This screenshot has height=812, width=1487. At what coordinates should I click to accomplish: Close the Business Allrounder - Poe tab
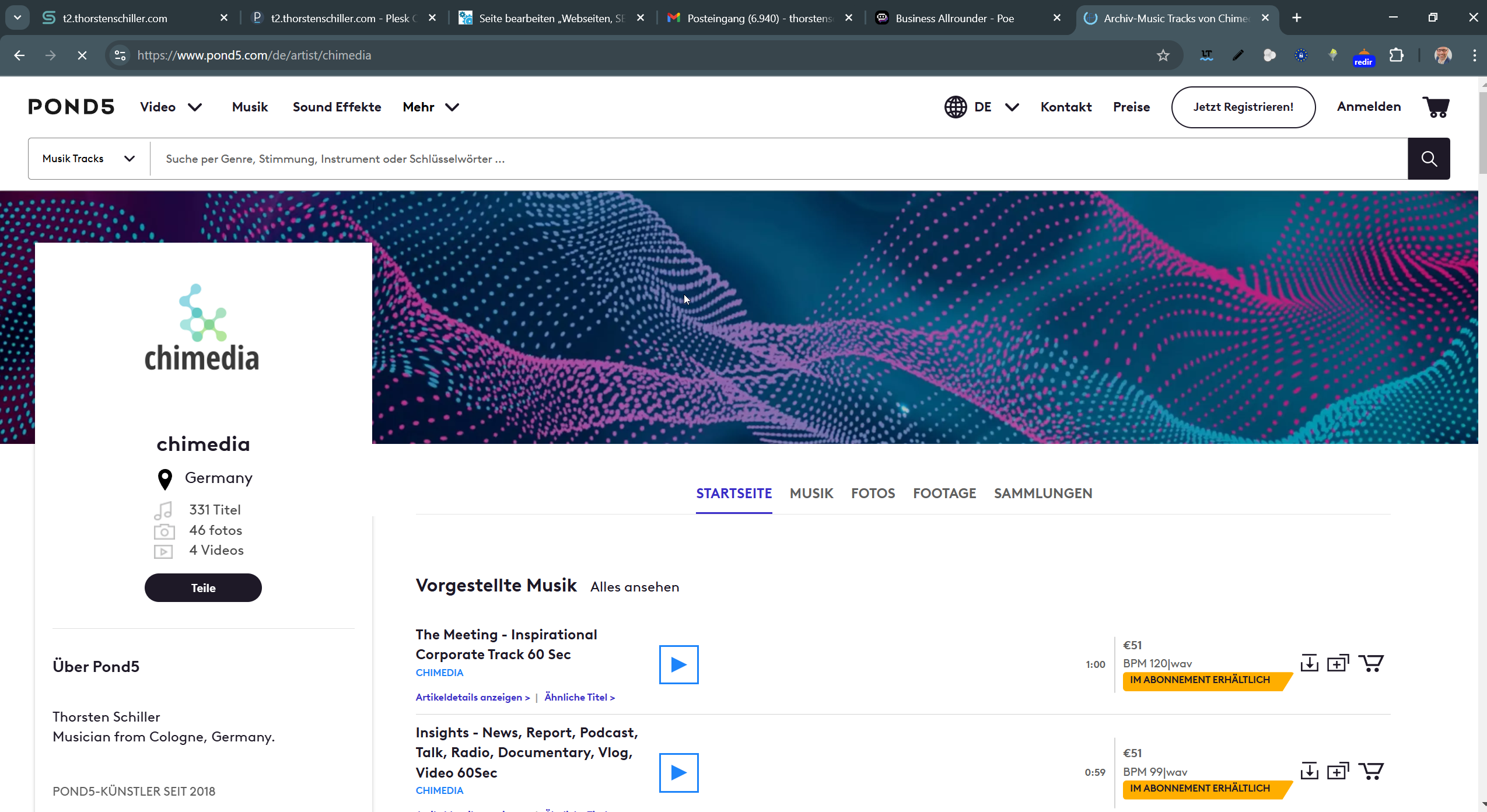click(1056, 18)
